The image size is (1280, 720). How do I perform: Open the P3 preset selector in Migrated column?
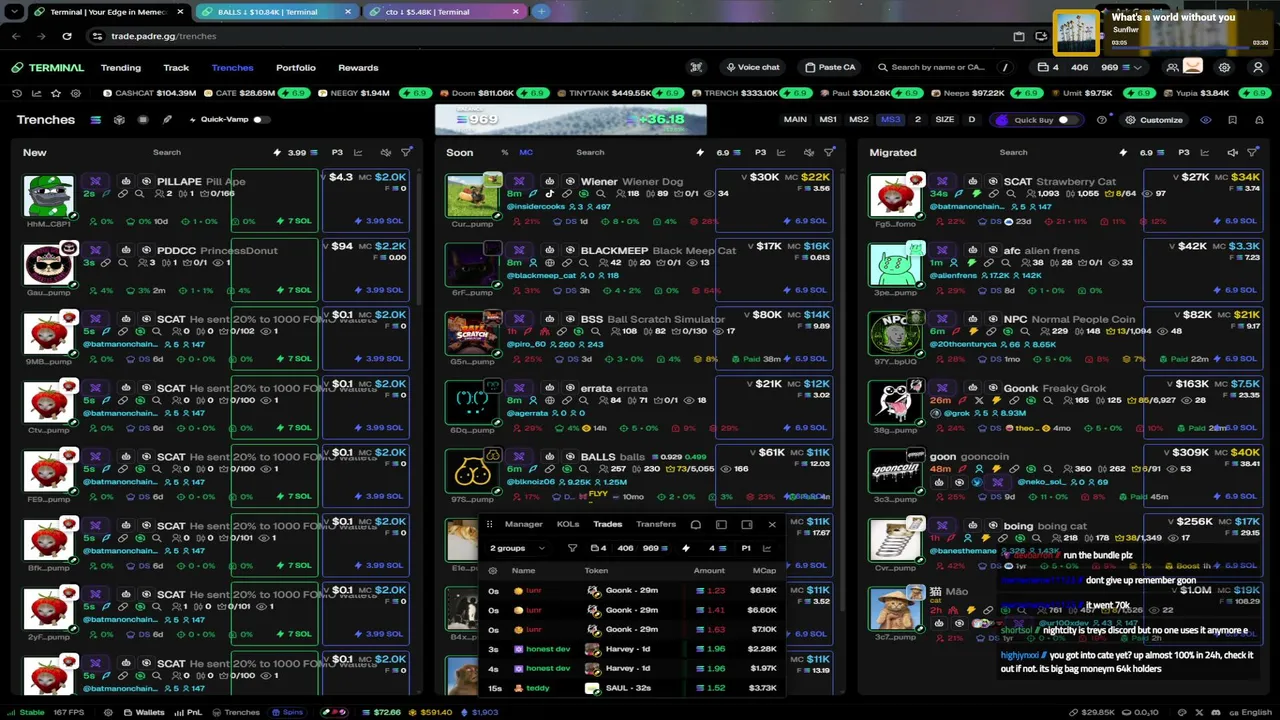coord(1183,153)
